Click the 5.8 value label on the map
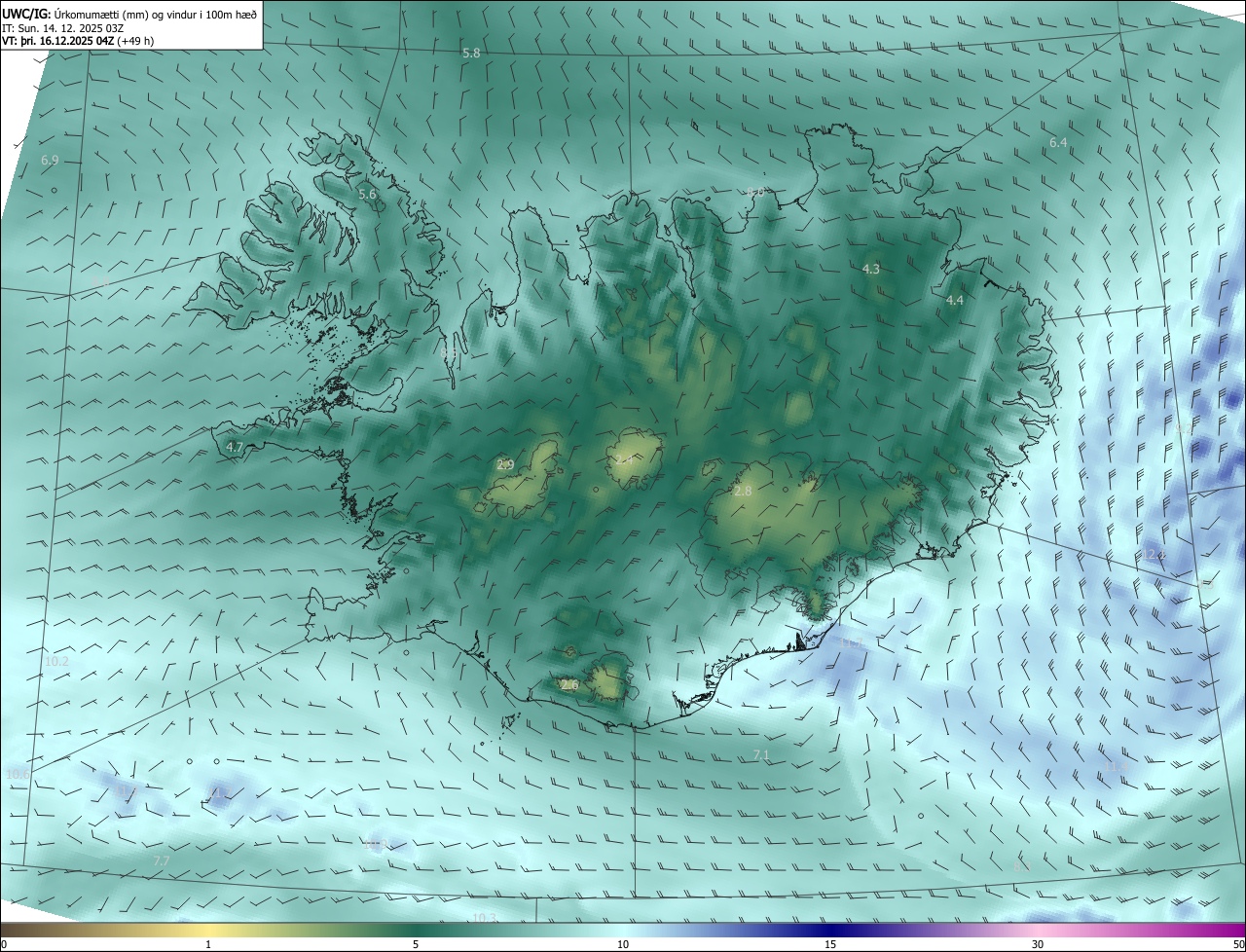The width and height of the screenshot is (1246, 952). coord(471,53)
